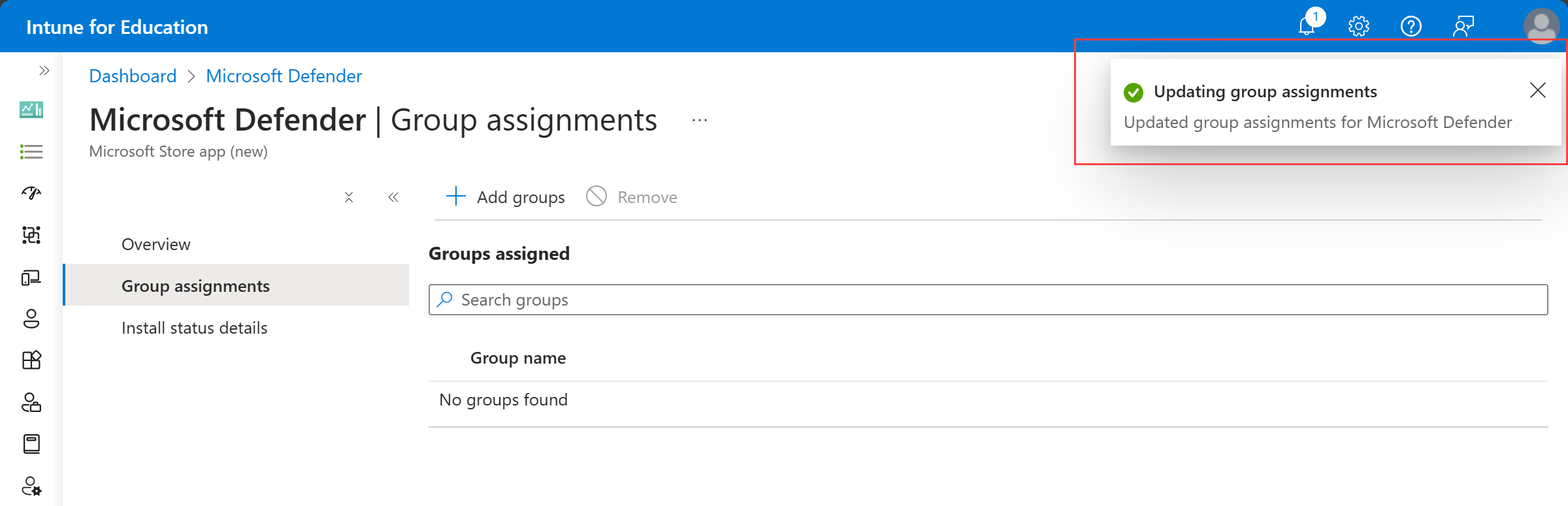The image size is (1568, 506).
Task: Open the list icon in sidebar
Action: pyautogui.click(x=31, y=152)
